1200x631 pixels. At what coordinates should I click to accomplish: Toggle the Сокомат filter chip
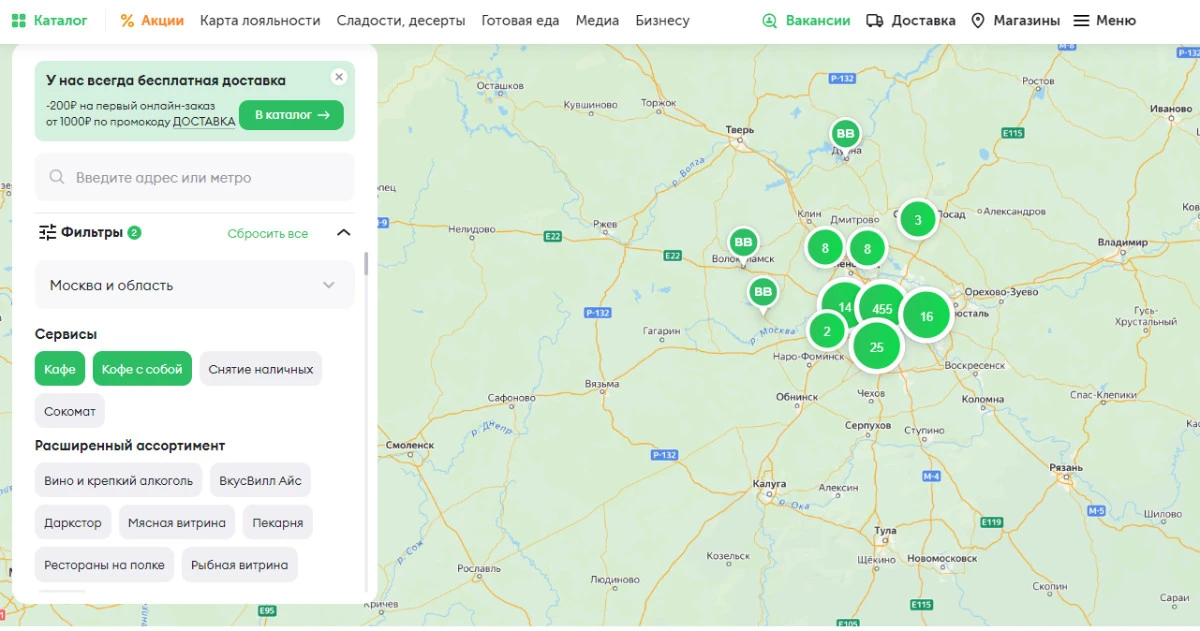pos(70,411)
